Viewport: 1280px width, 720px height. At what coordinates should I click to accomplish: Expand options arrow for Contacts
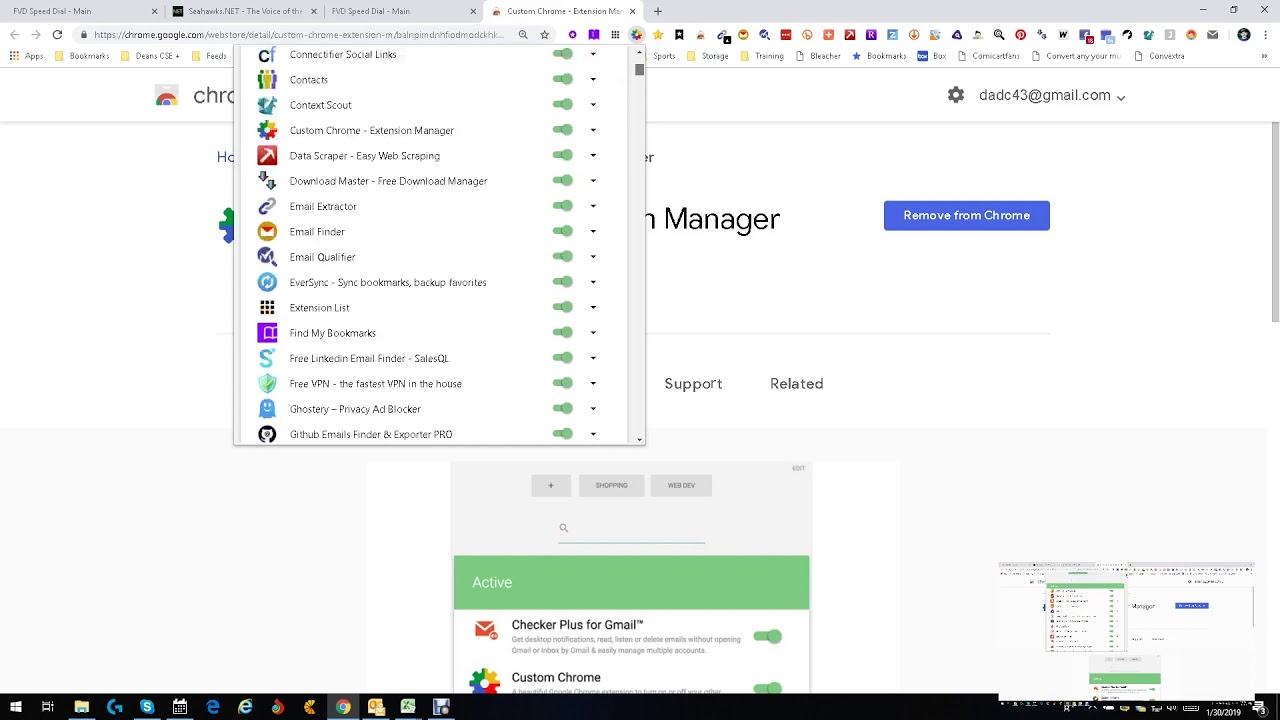pyautogui.click(x=593, y=79)
